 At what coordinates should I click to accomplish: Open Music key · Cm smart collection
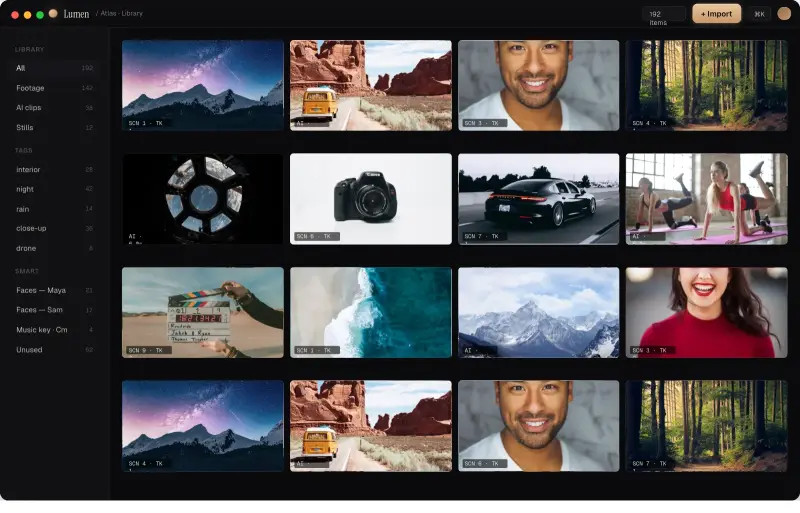click(x=54, y=330)
